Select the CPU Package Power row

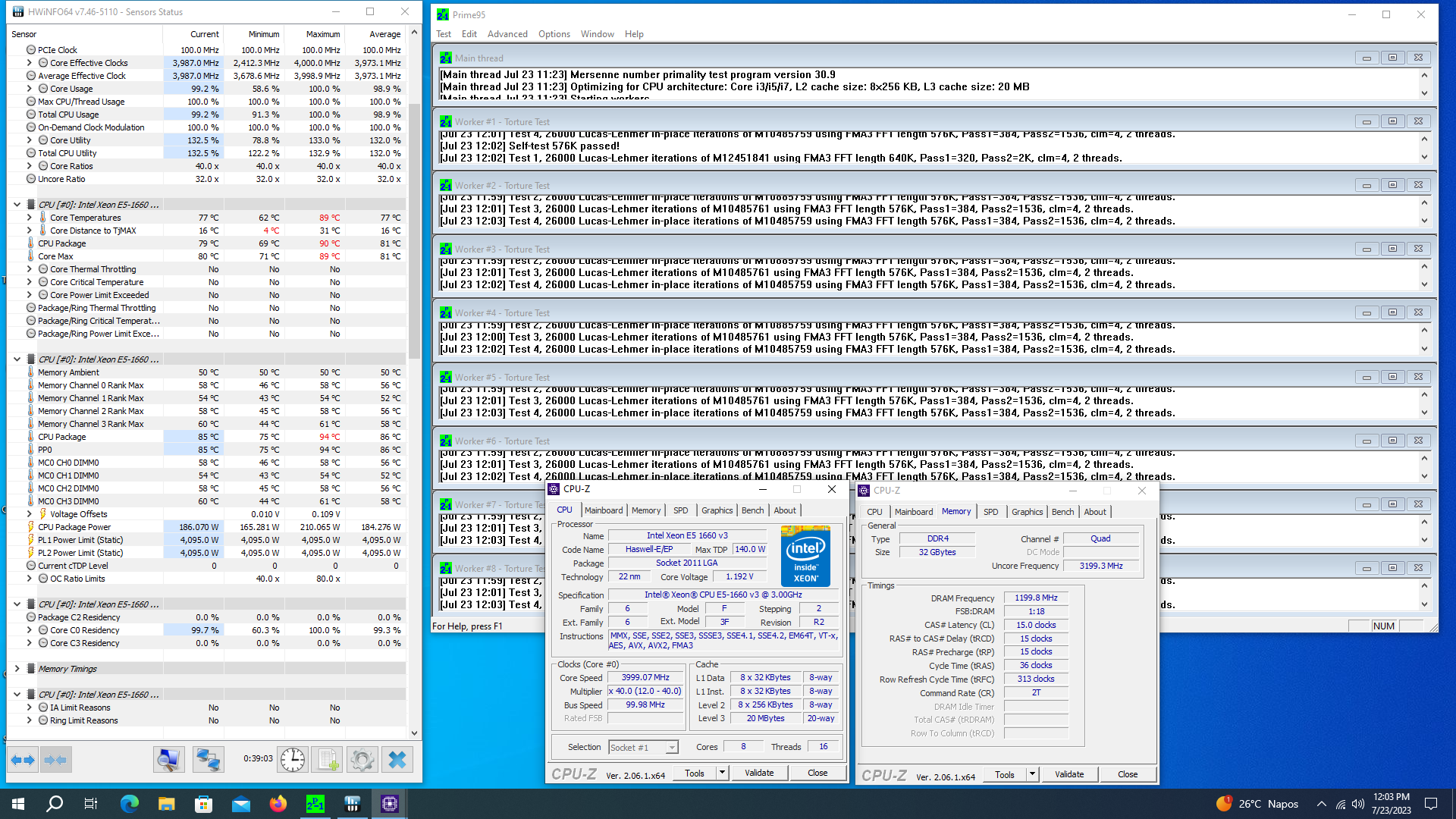206,527
